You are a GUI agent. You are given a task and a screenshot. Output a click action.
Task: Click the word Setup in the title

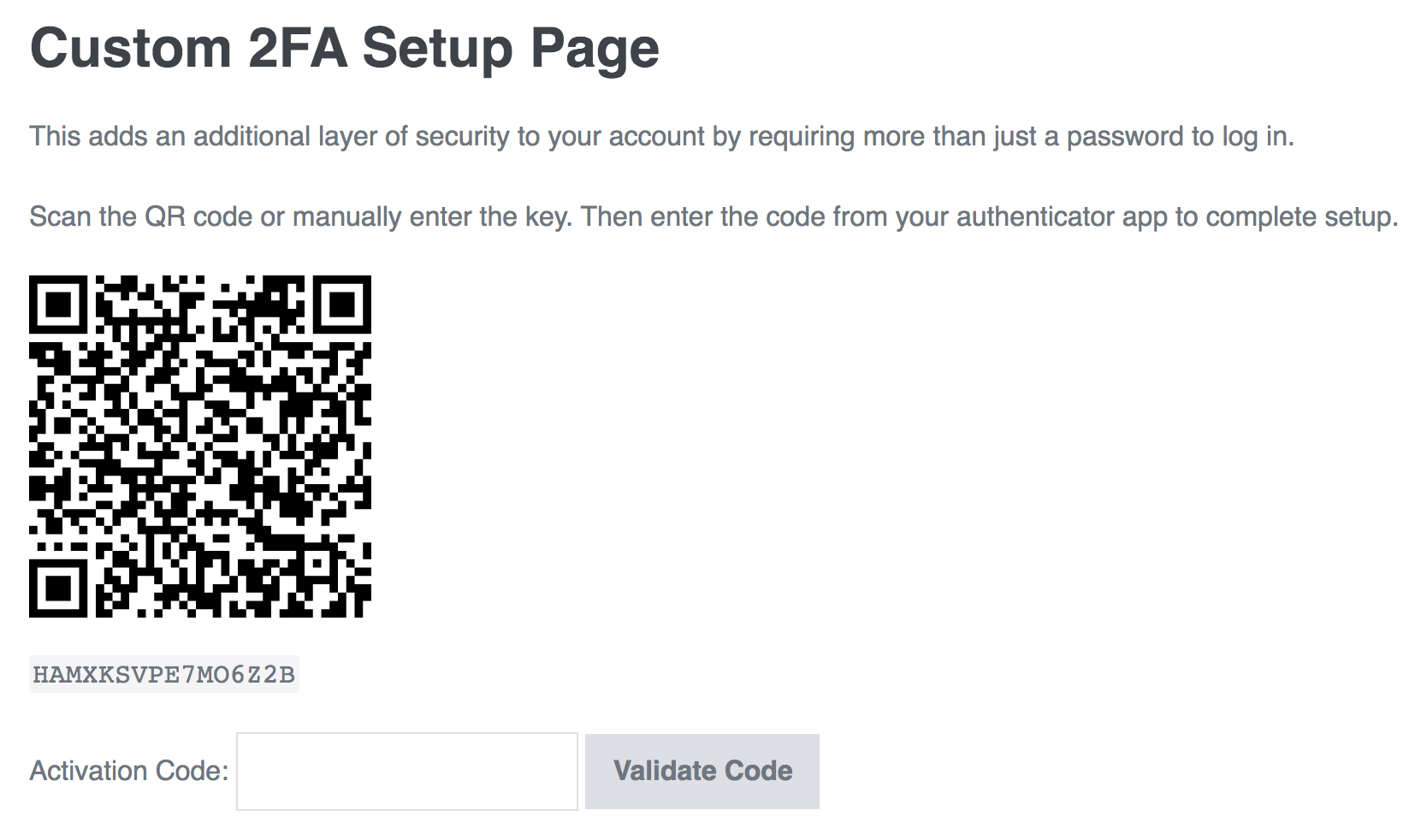[x=438, y=48]
